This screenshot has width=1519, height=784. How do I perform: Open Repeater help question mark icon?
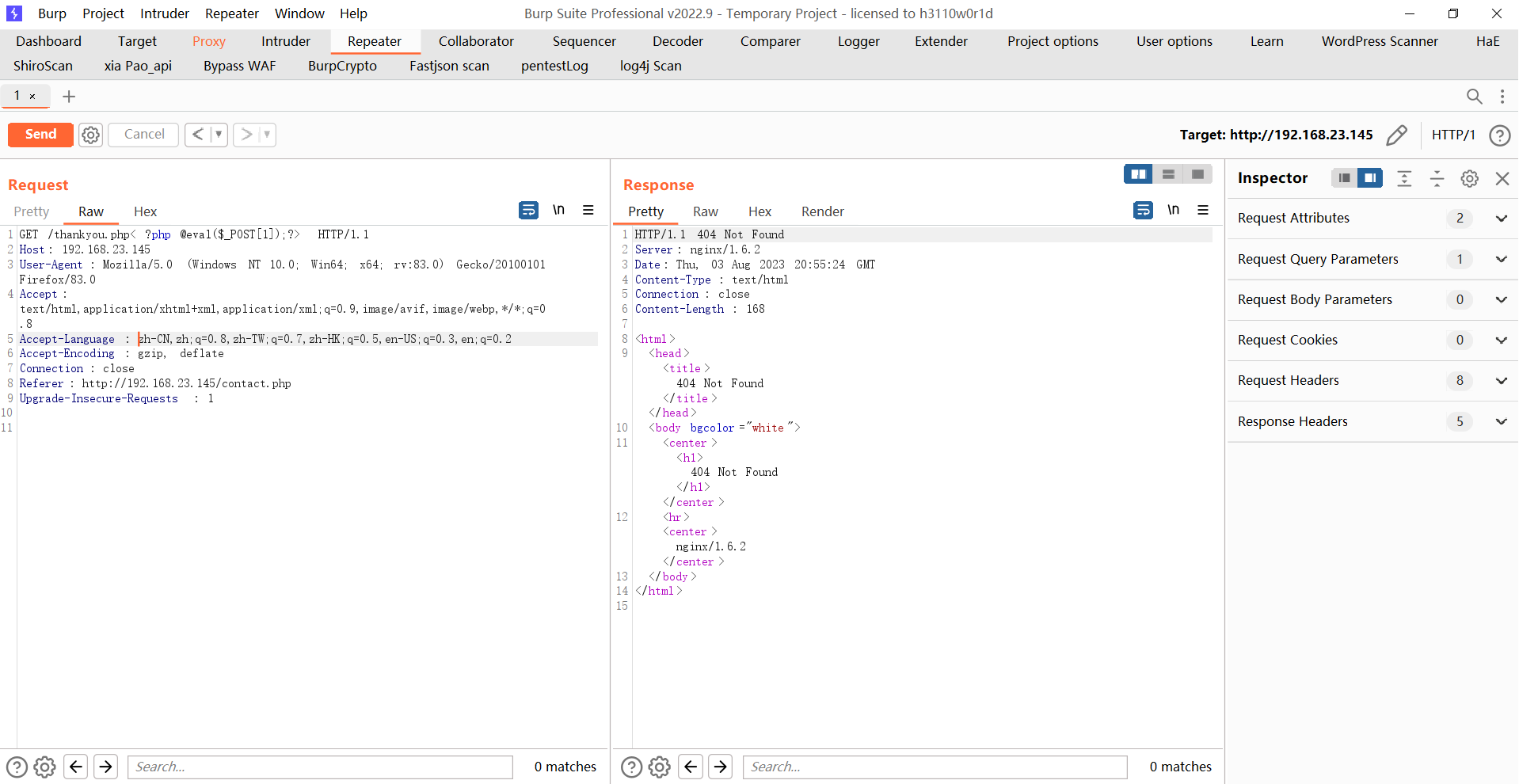(x=1499, y=135)
